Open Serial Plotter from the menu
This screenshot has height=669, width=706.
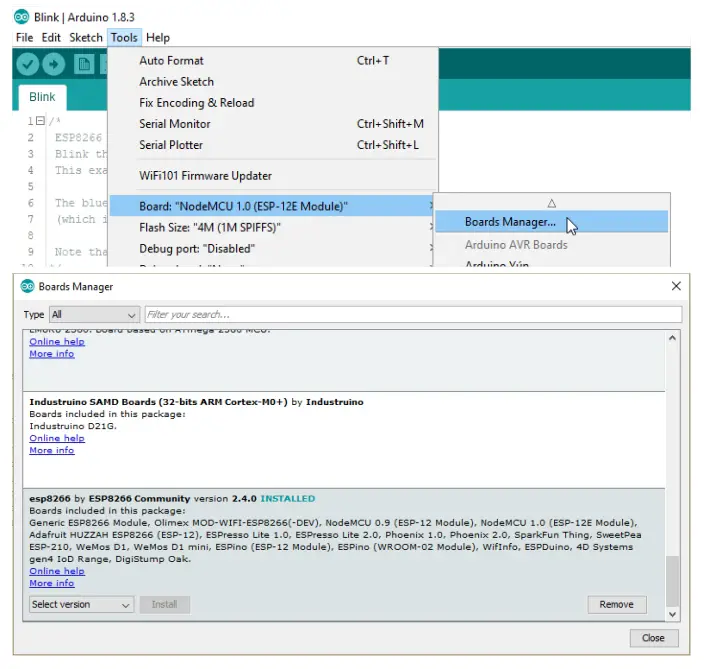point(273,145)
